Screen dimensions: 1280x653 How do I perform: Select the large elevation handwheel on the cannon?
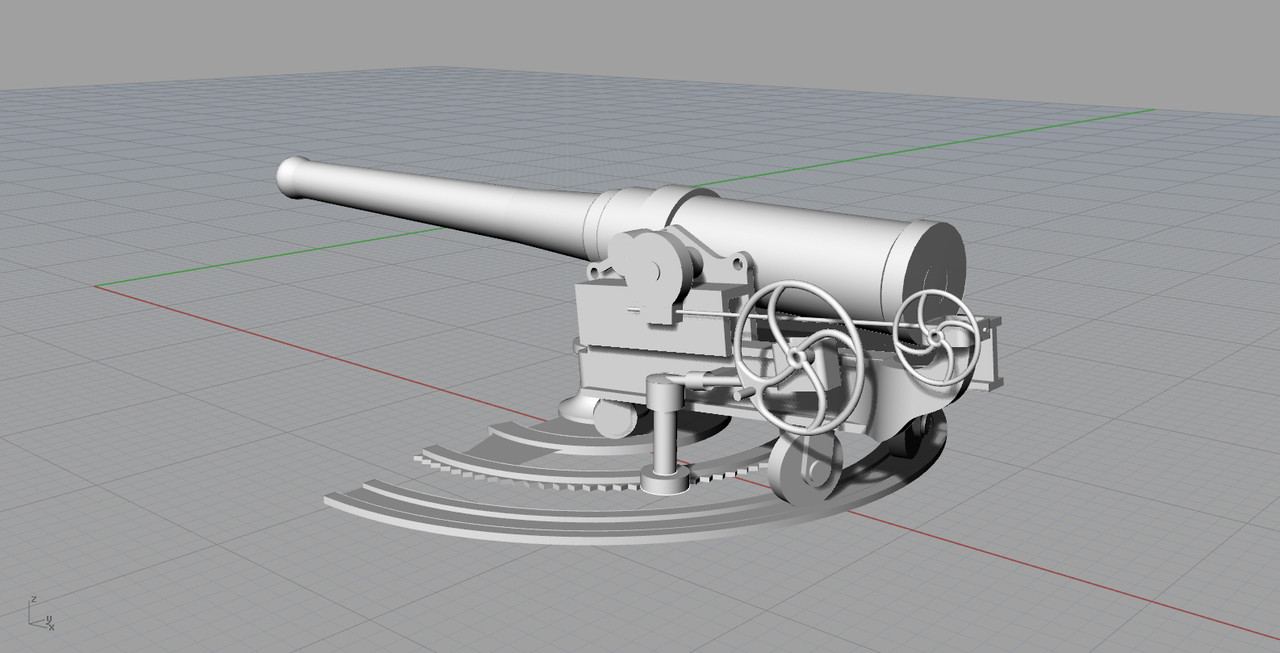pyautogui.click(x=798, y=356)
